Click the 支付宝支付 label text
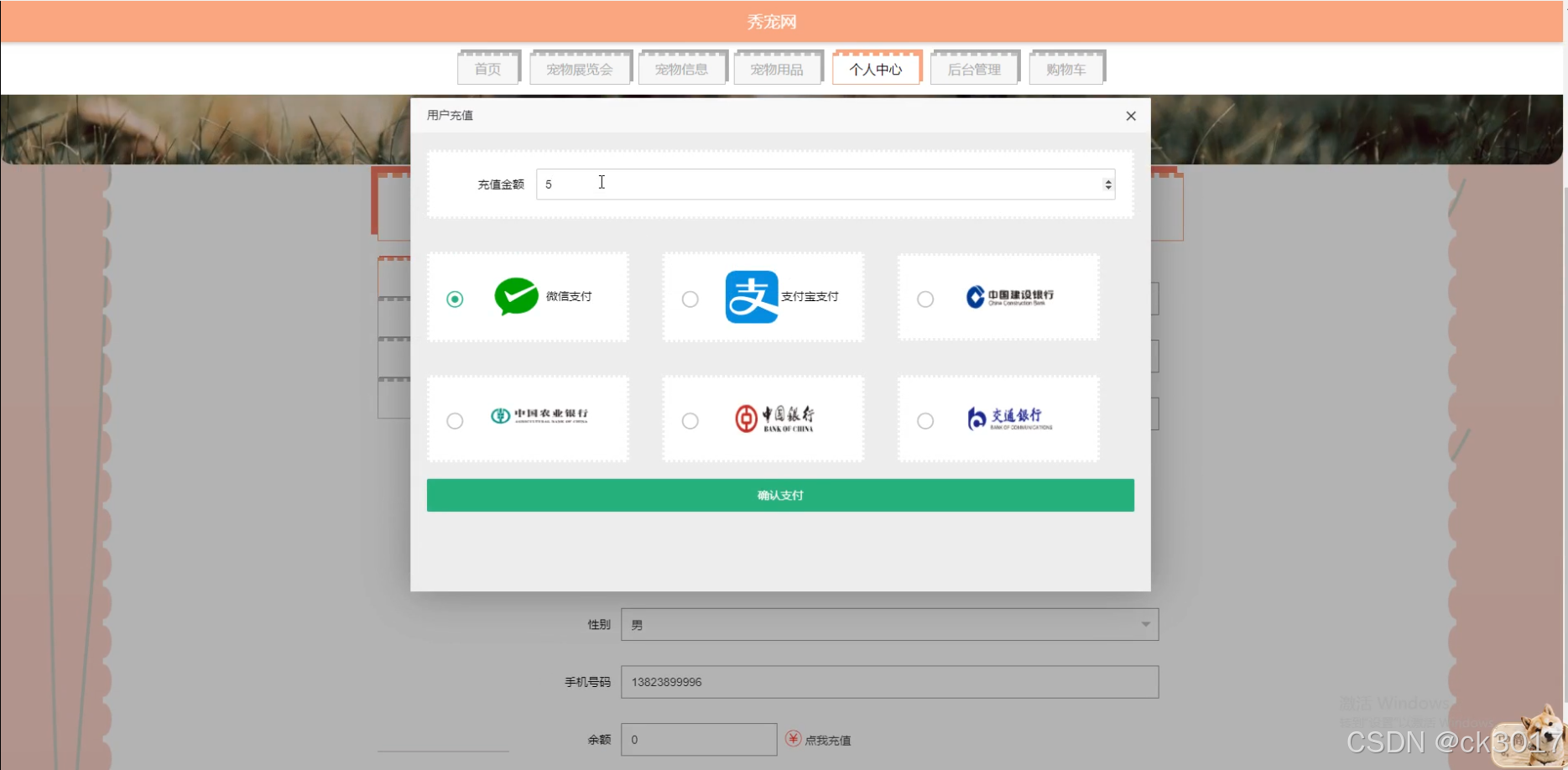The width and height of the screenshot is (1568, 770). pyautogui.click(x=810, y=297)
